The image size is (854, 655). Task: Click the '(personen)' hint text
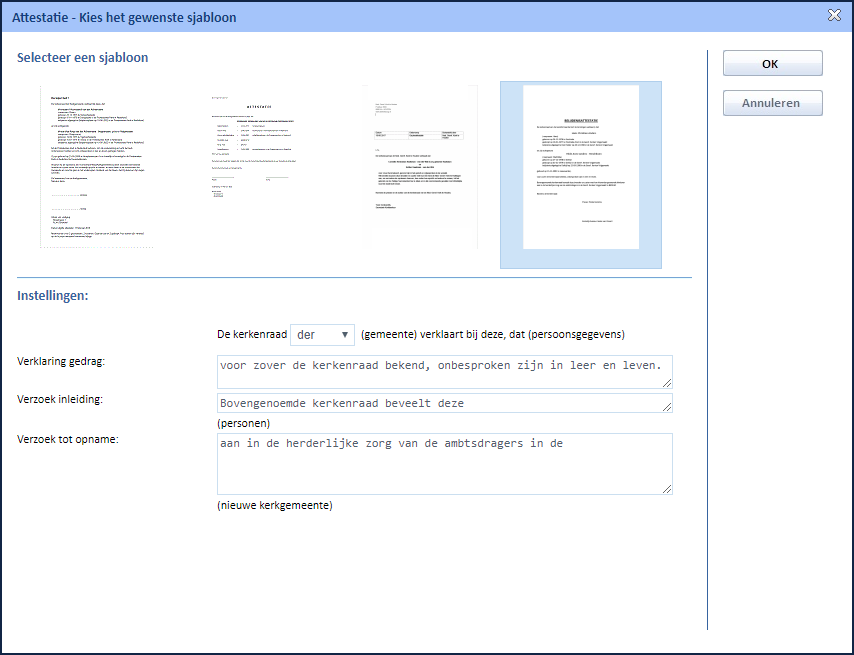point(243,424)
